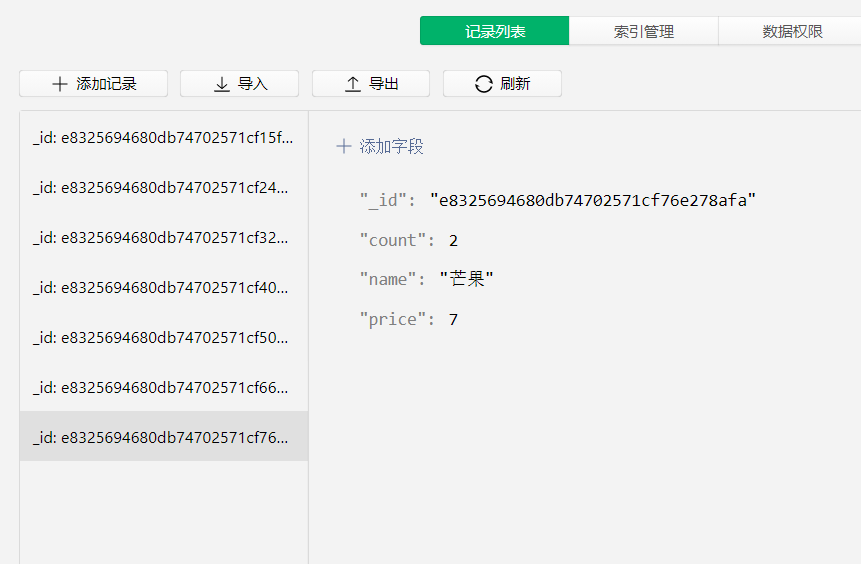
Task: Select the record ending in cf24...
Action: tap(164, 187)
